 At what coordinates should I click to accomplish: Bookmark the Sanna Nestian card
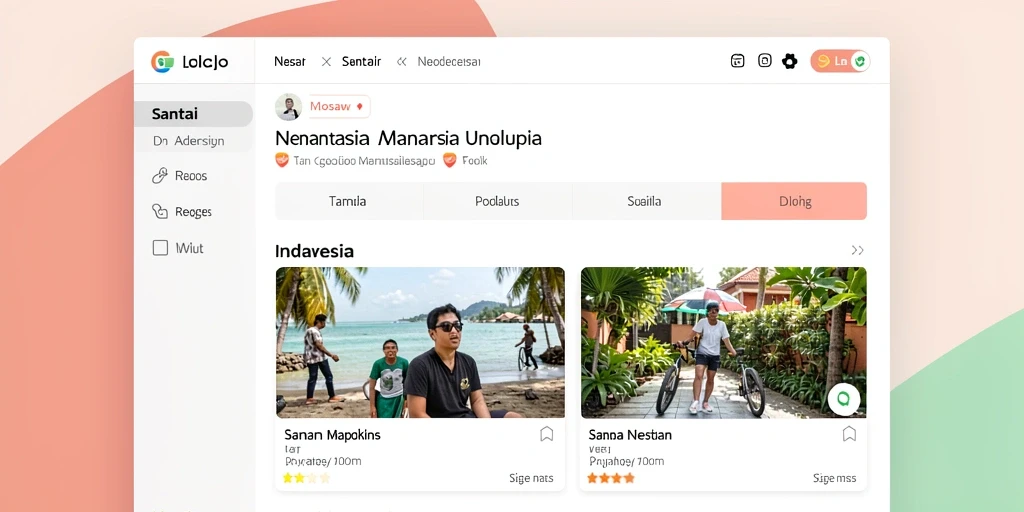click(849, 434)
